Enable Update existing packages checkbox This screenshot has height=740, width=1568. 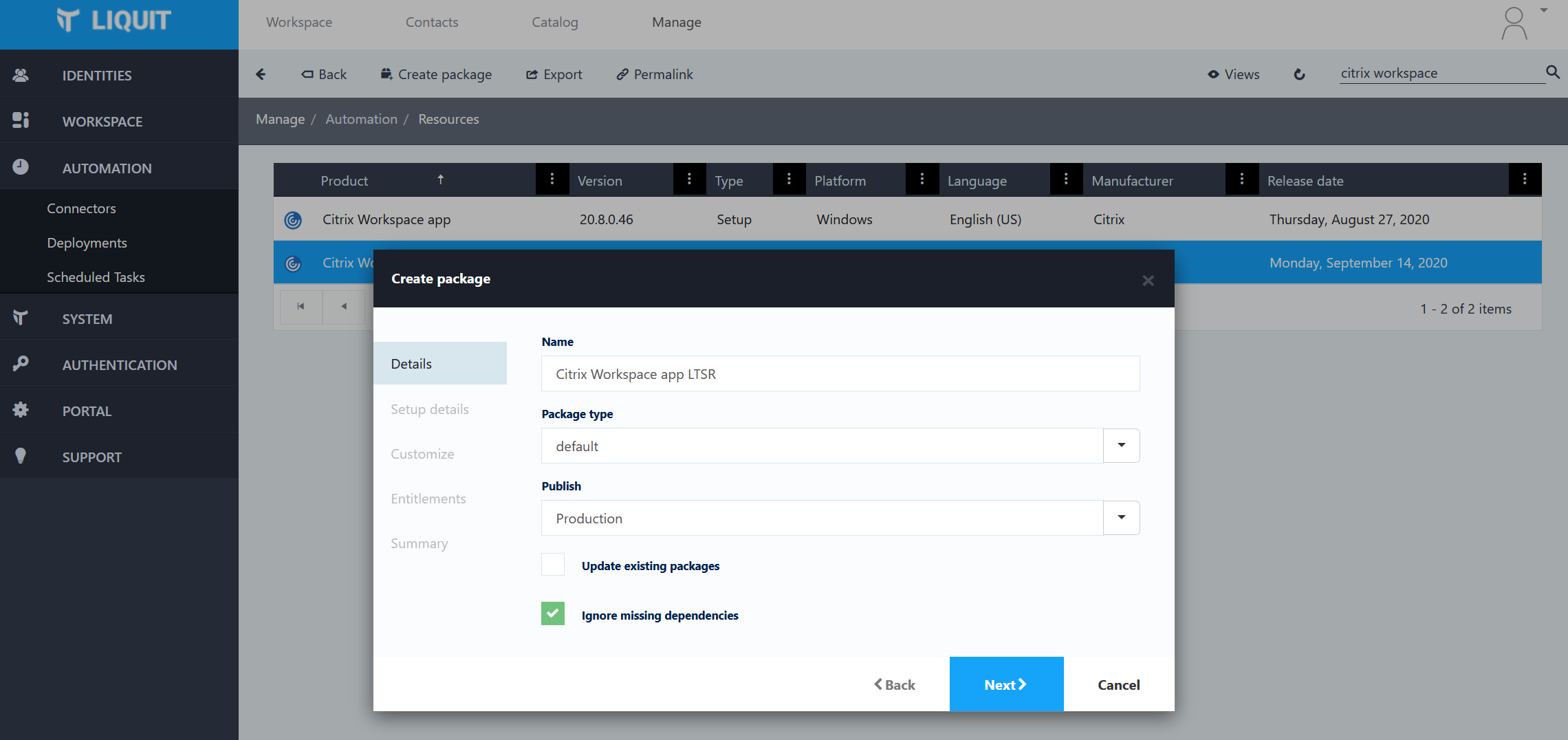[x=553, y=565]
